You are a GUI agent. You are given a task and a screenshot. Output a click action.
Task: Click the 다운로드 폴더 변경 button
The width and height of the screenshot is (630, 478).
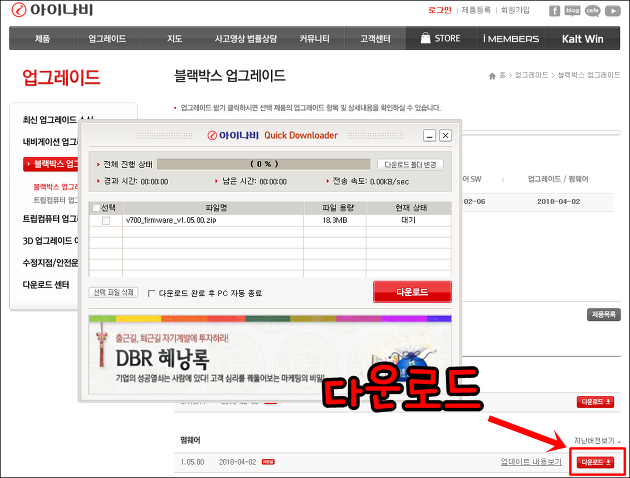click(410, 165)
